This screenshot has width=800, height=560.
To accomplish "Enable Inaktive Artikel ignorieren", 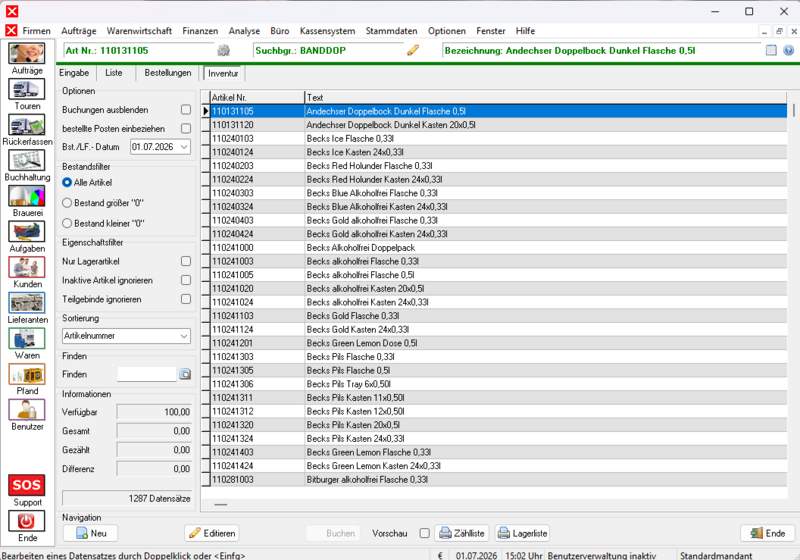I will pyautogui.click(x=186, y=280).
